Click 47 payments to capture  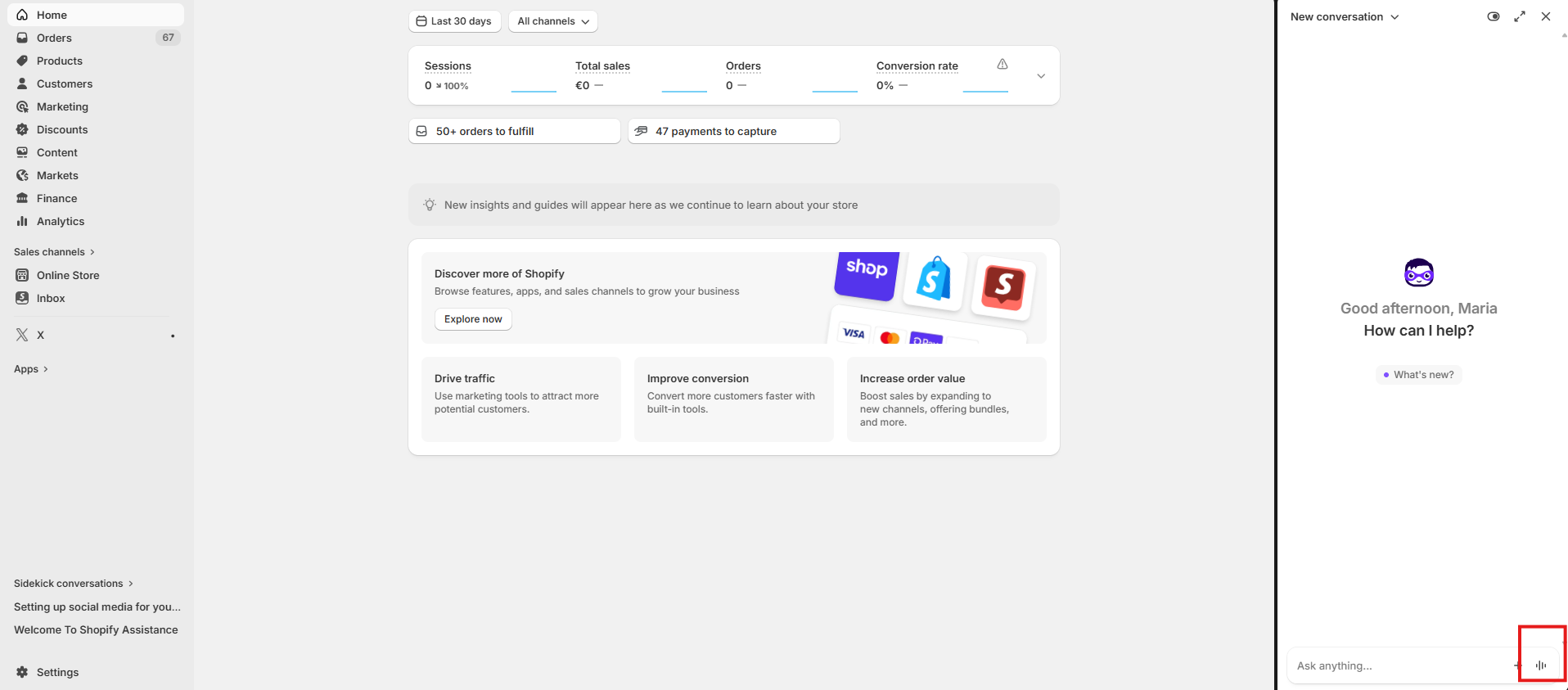tap(733, 131)
